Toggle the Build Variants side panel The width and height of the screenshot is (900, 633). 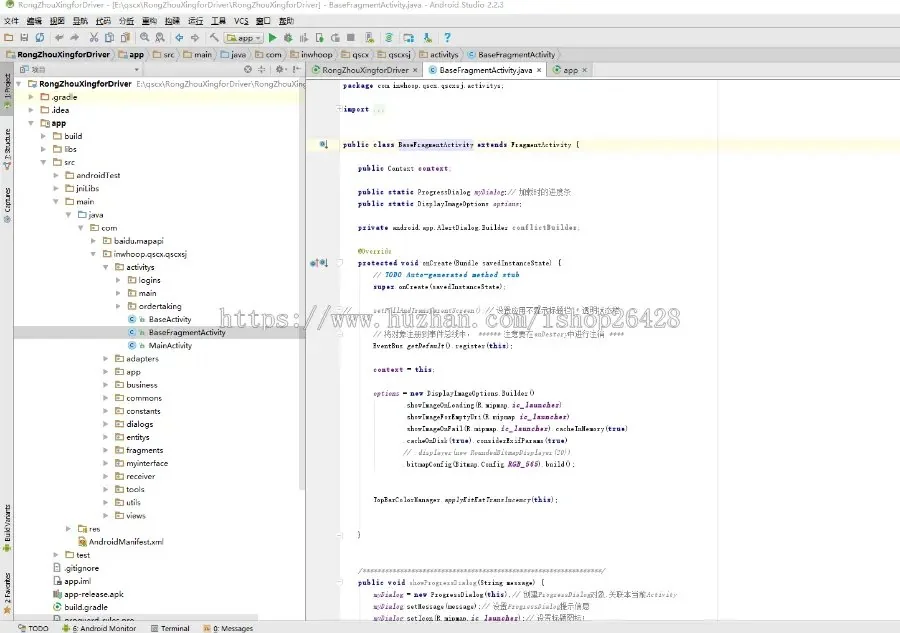(x=7, y=523)
